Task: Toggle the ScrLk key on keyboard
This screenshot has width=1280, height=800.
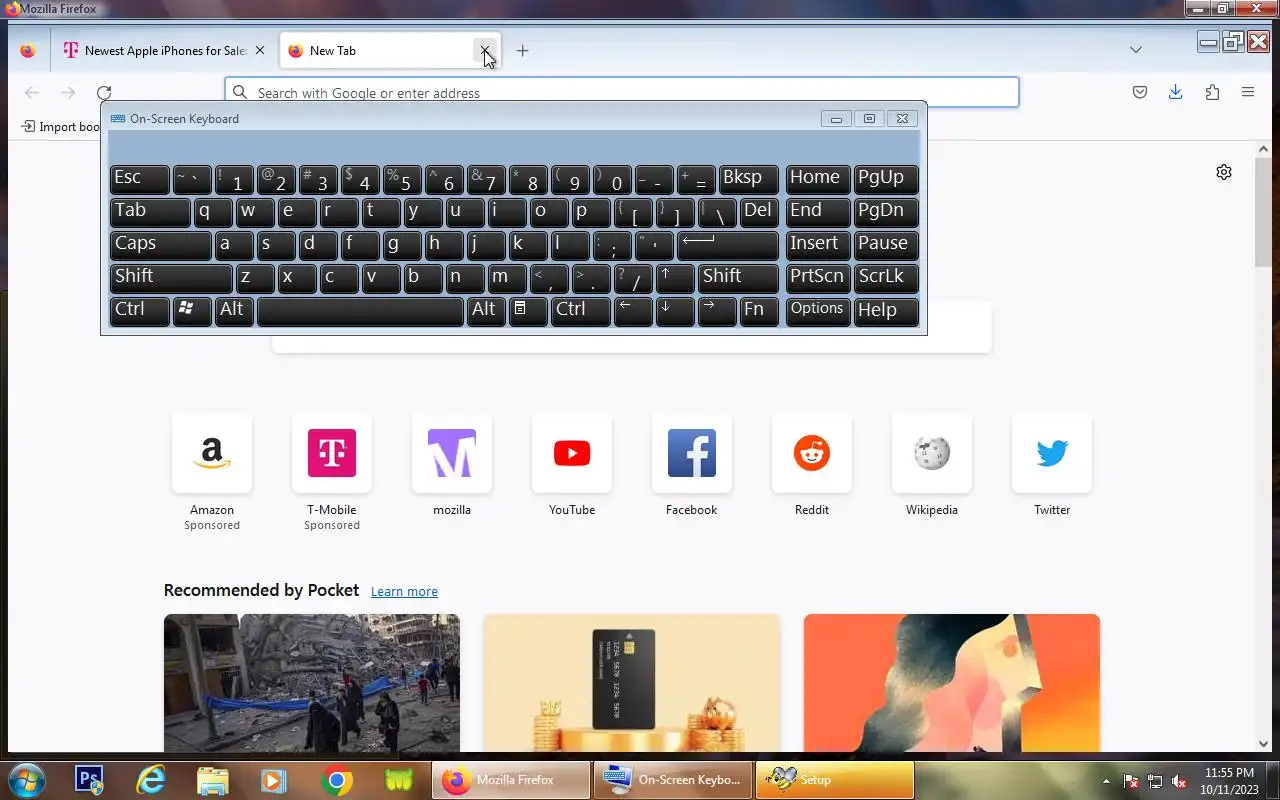Action: 886,278
